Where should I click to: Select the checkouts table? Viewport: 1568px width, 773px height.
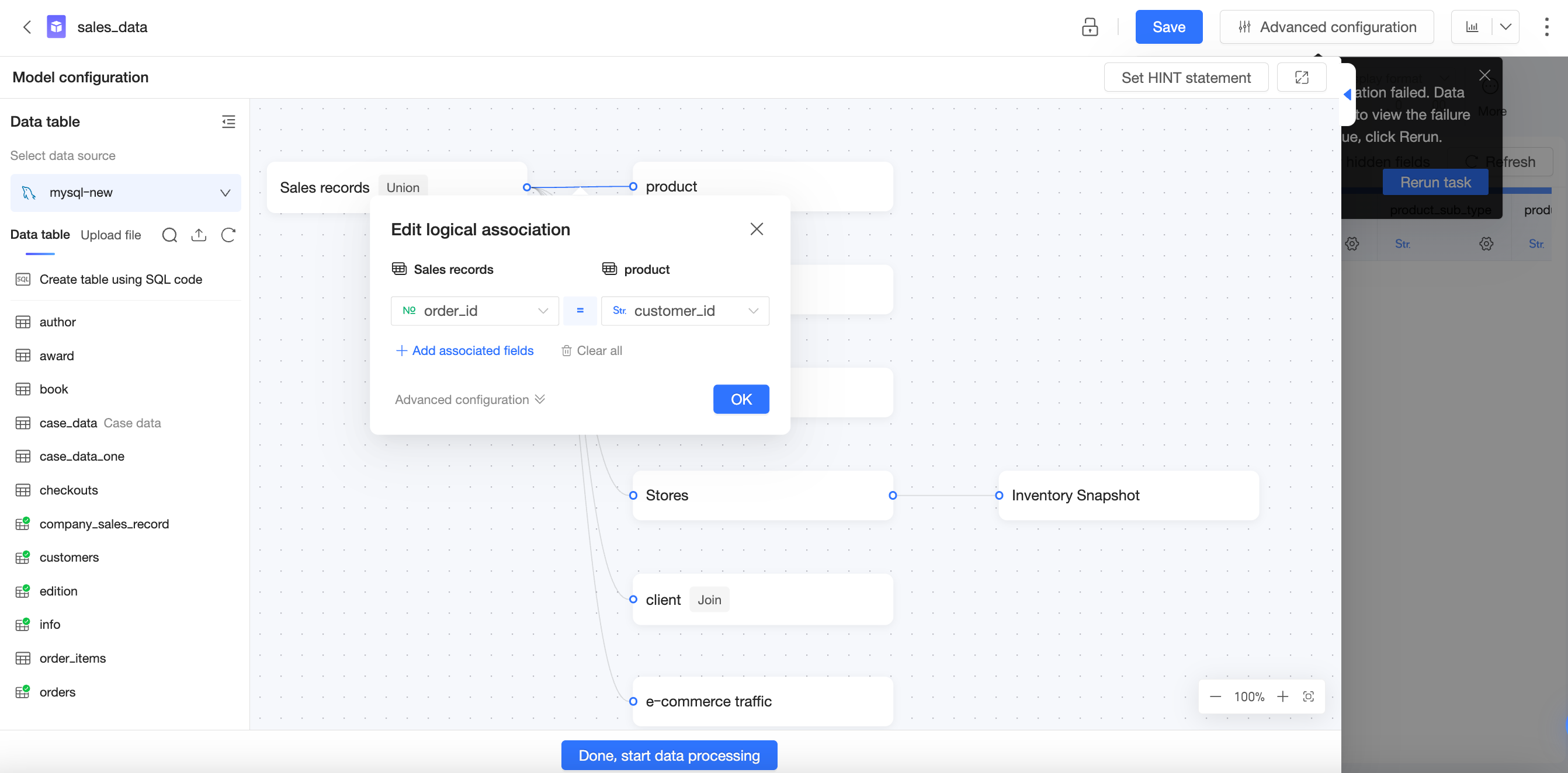[126, 490]
